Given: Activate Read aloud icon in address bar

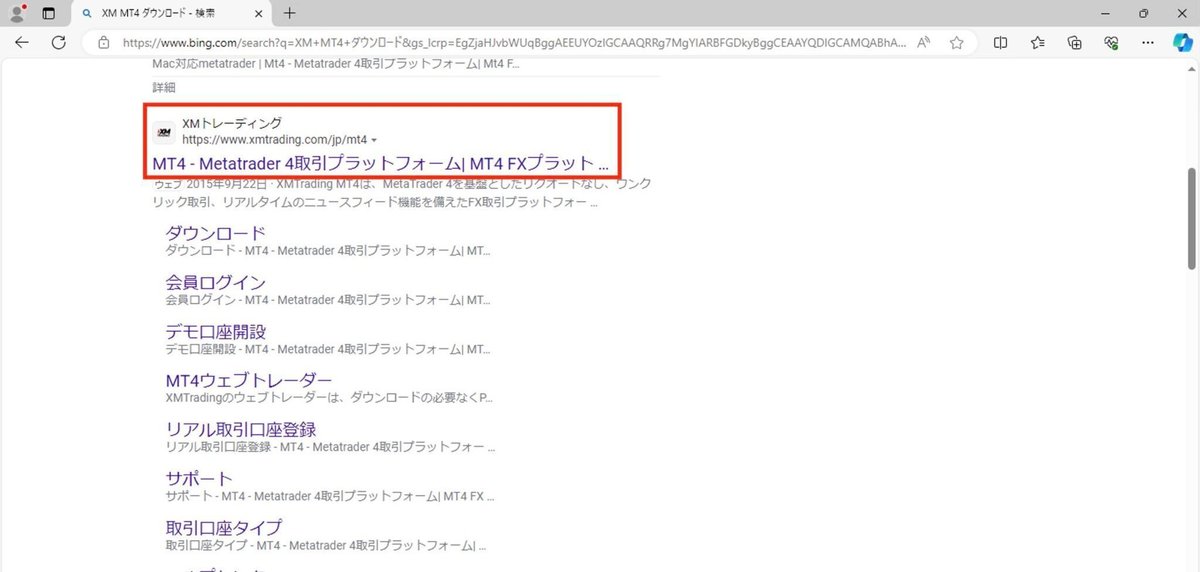Looking at the screenshot, I should 924,43.
